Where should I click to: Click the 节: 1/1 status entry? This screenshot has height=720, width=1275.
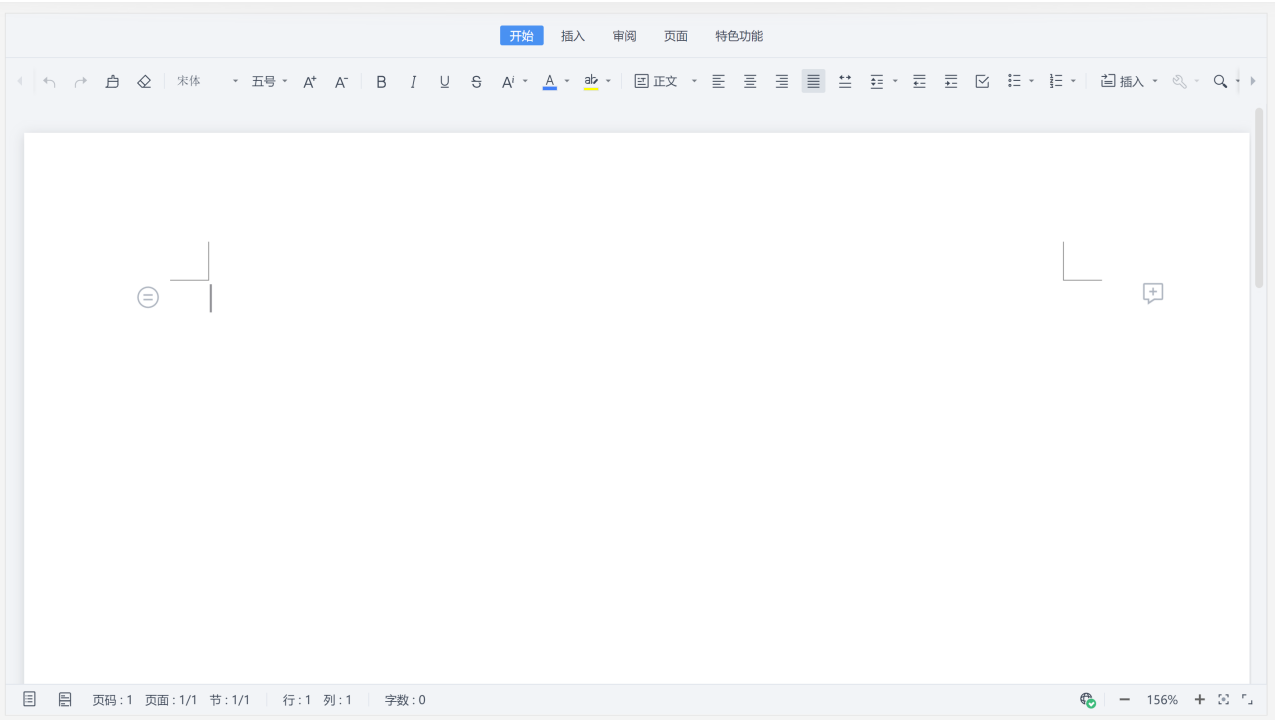(x=230, y=700)
